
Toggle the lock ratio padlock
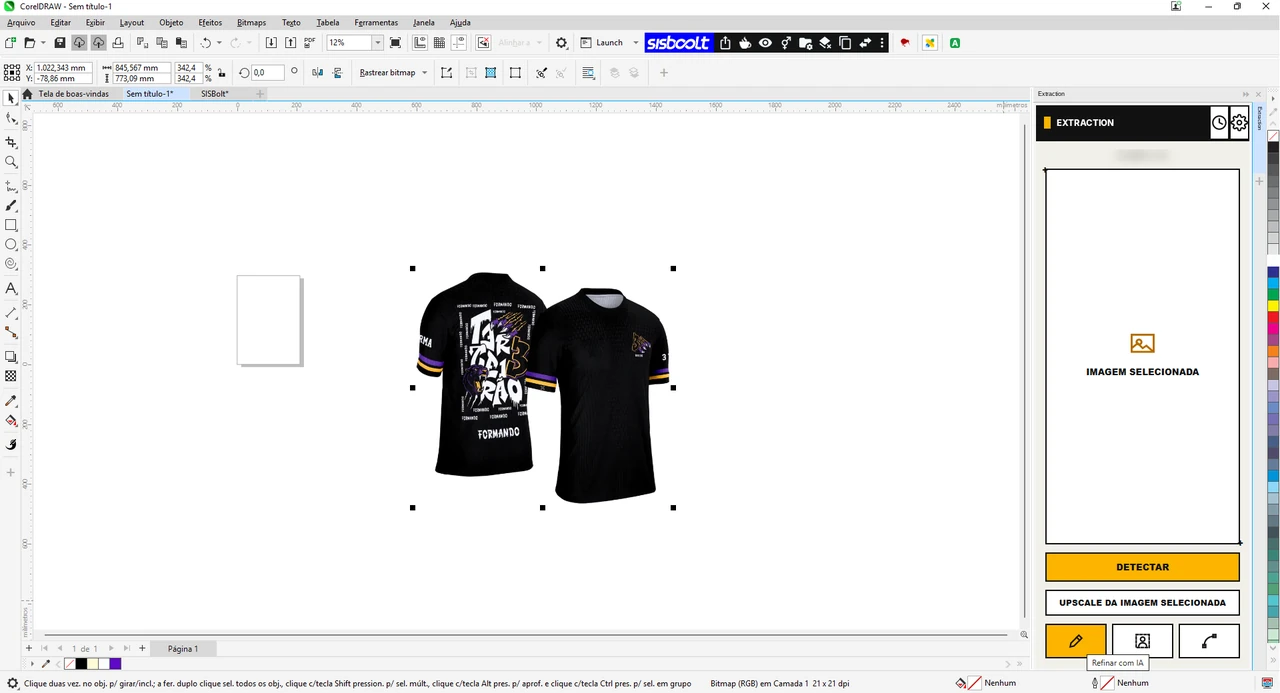click(221, 73)
